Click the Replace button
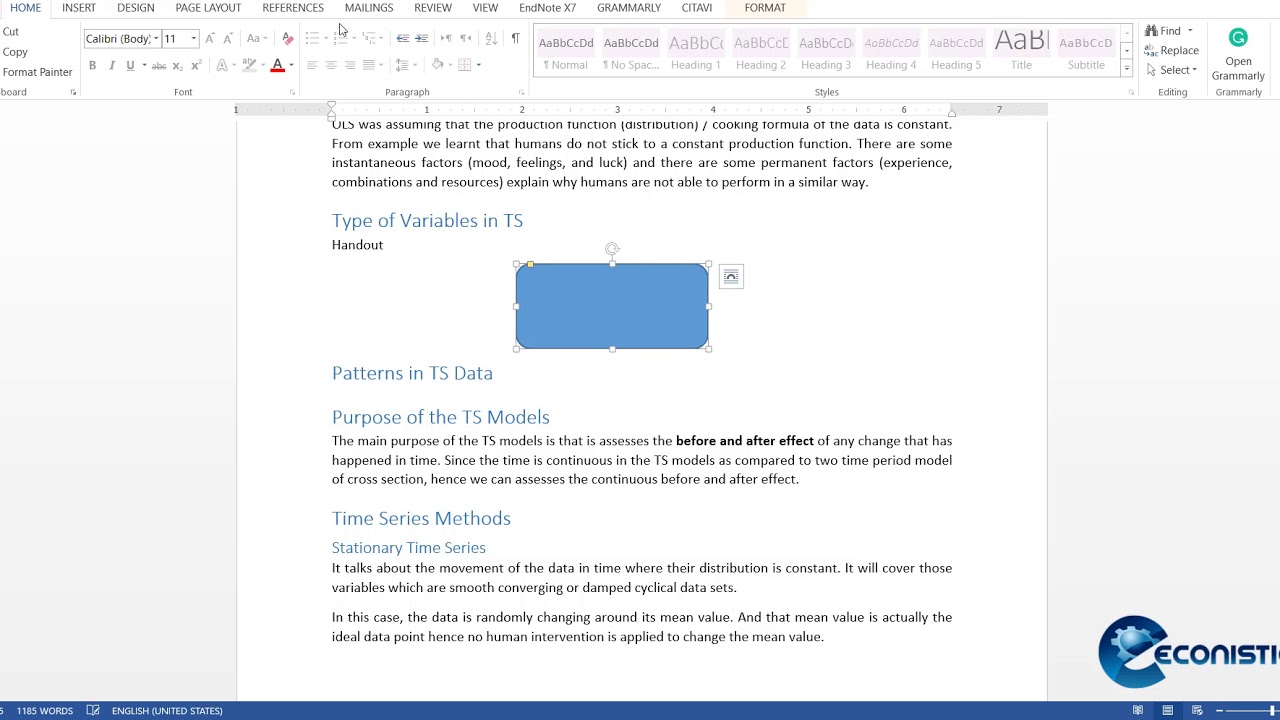 pos(1172,50)
